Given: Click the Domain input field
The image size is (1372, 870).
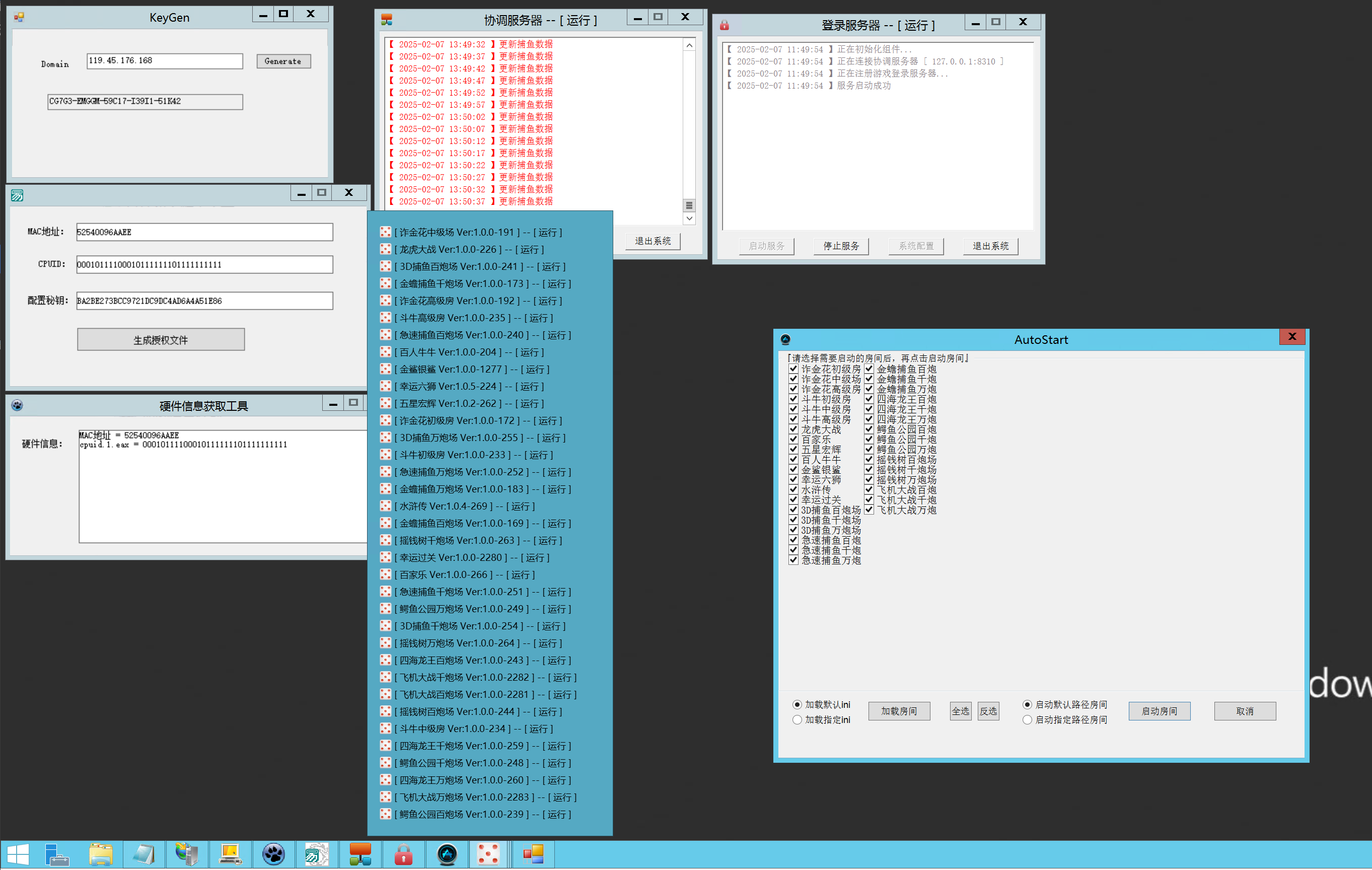Looking at the screenshot, I should tap(165, 61).
